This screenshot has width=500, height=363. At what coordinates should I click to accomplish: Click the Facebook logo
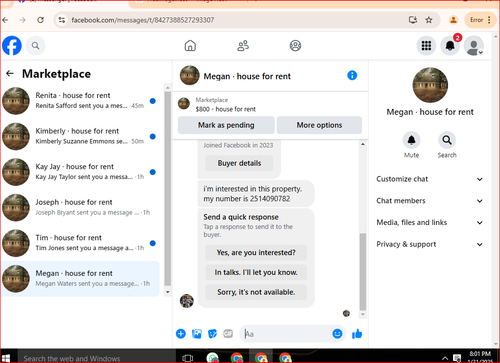[x=12, y=46]
